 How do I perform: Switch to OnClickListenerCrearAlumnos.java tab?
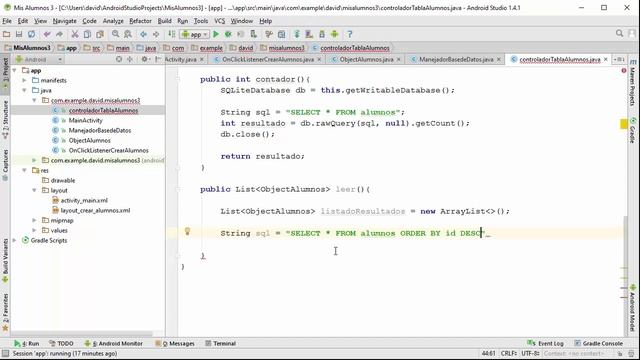264,60
